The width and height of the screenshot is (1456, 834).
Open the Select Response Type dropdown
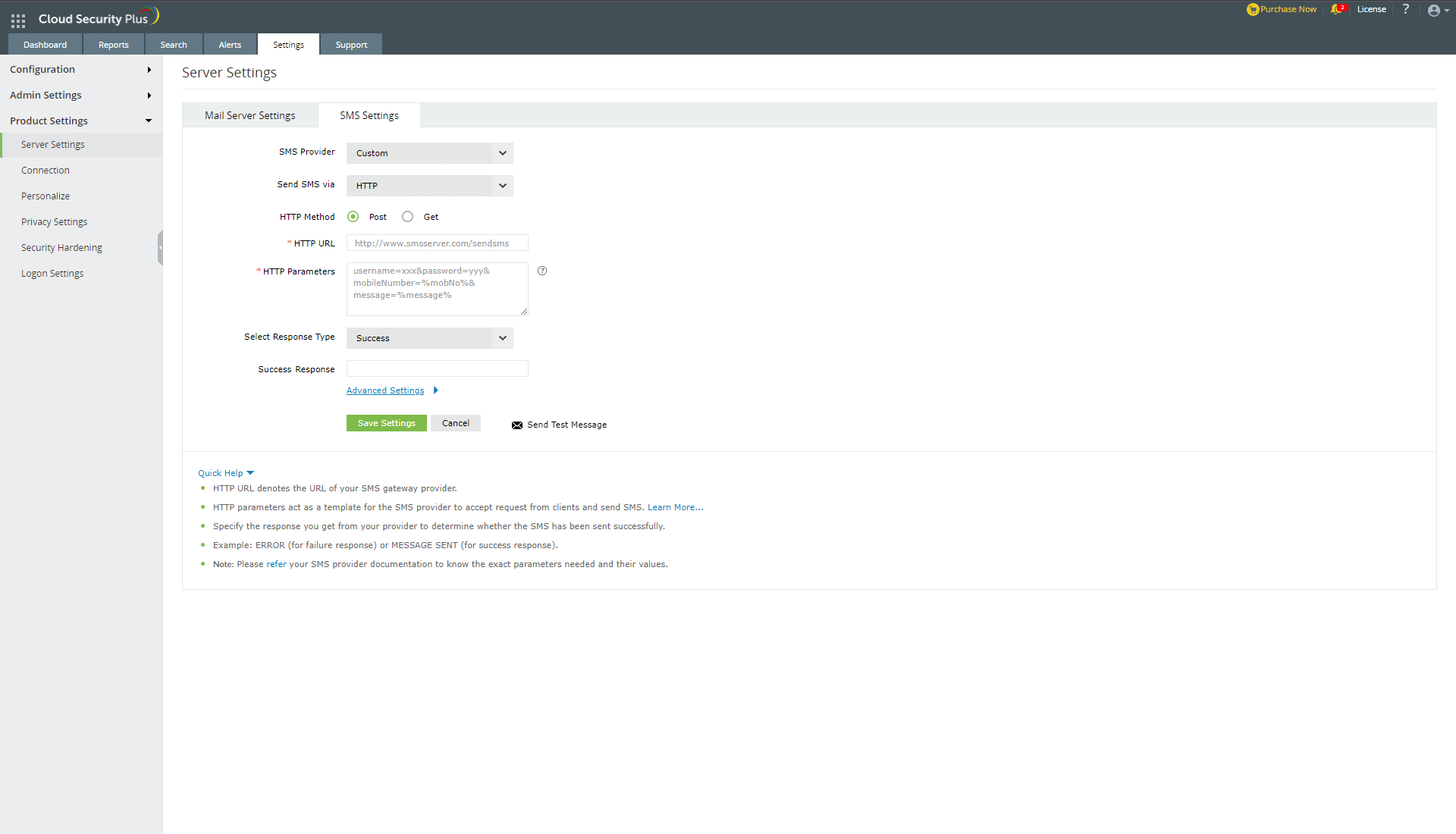(429, 338)
